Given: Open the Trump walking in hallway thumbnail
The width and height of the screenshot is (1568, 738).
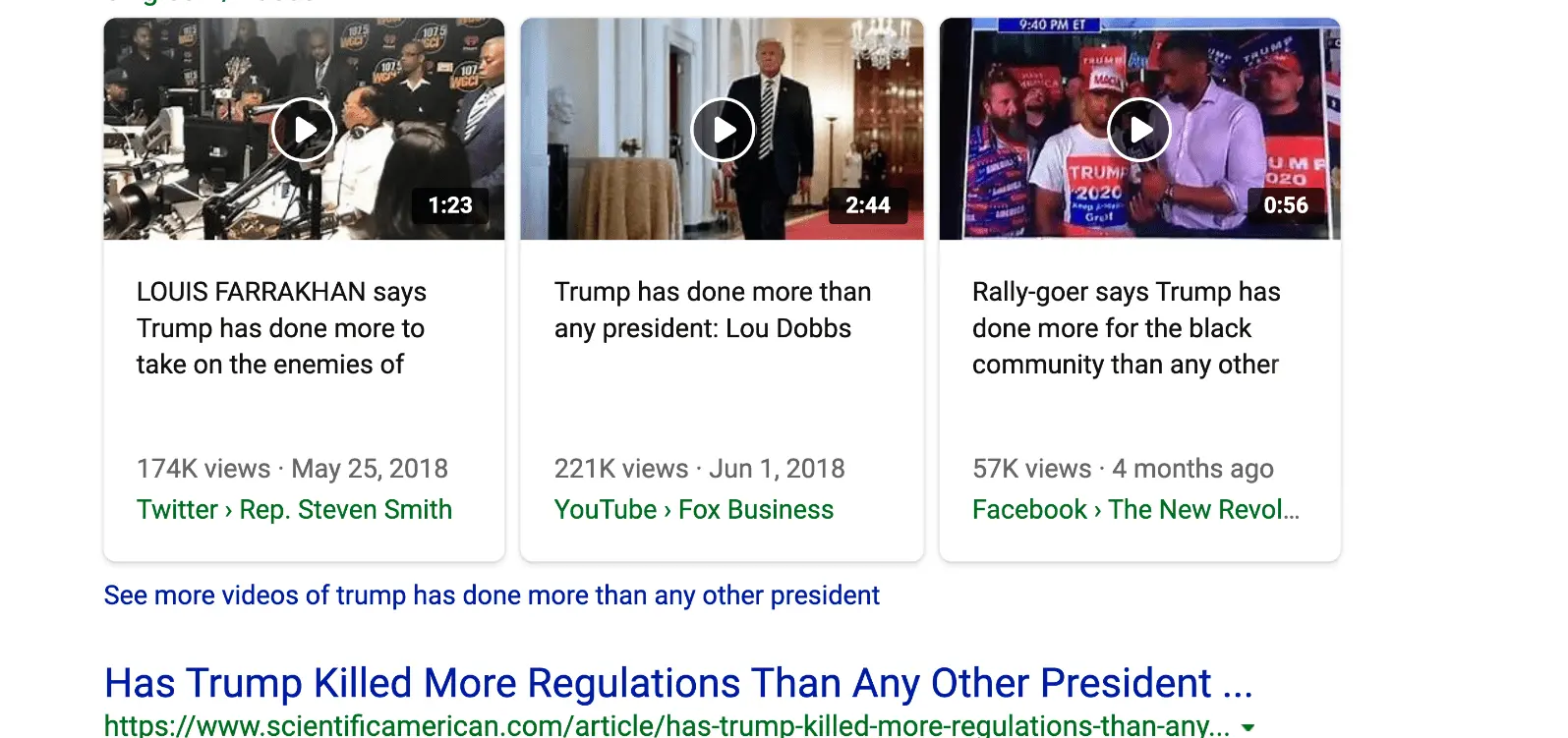Looking at the screenshot, I should (722, 129).
